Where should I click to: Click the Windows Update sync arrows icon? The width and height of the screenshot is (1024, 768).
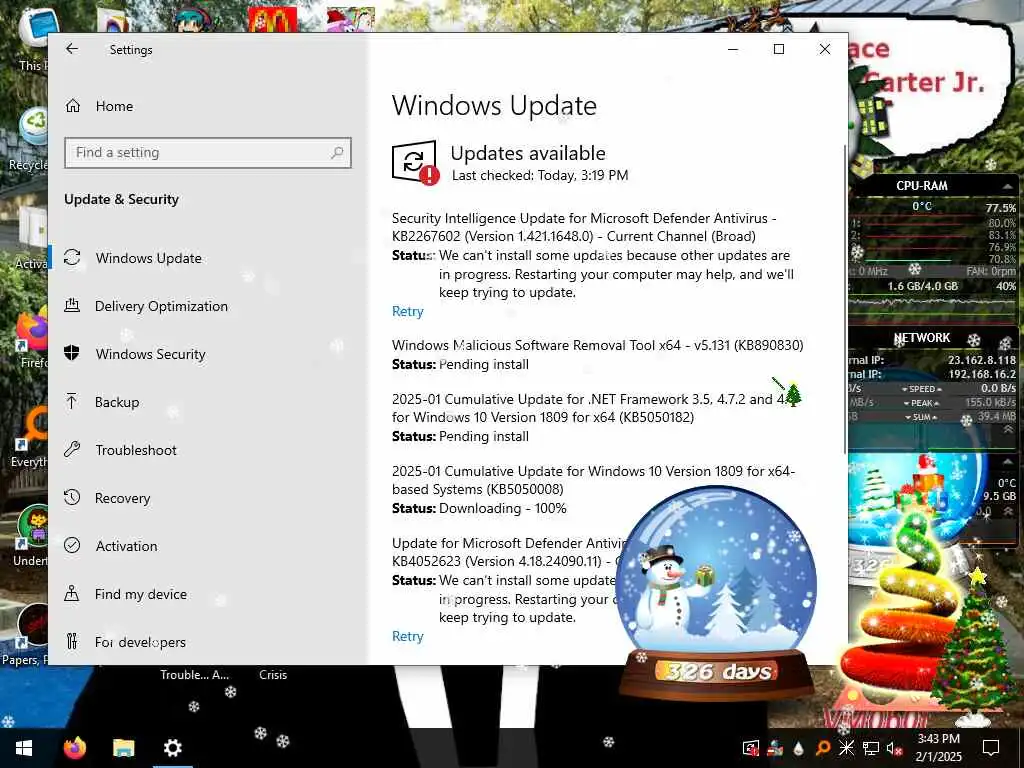(x=72, y=257)
